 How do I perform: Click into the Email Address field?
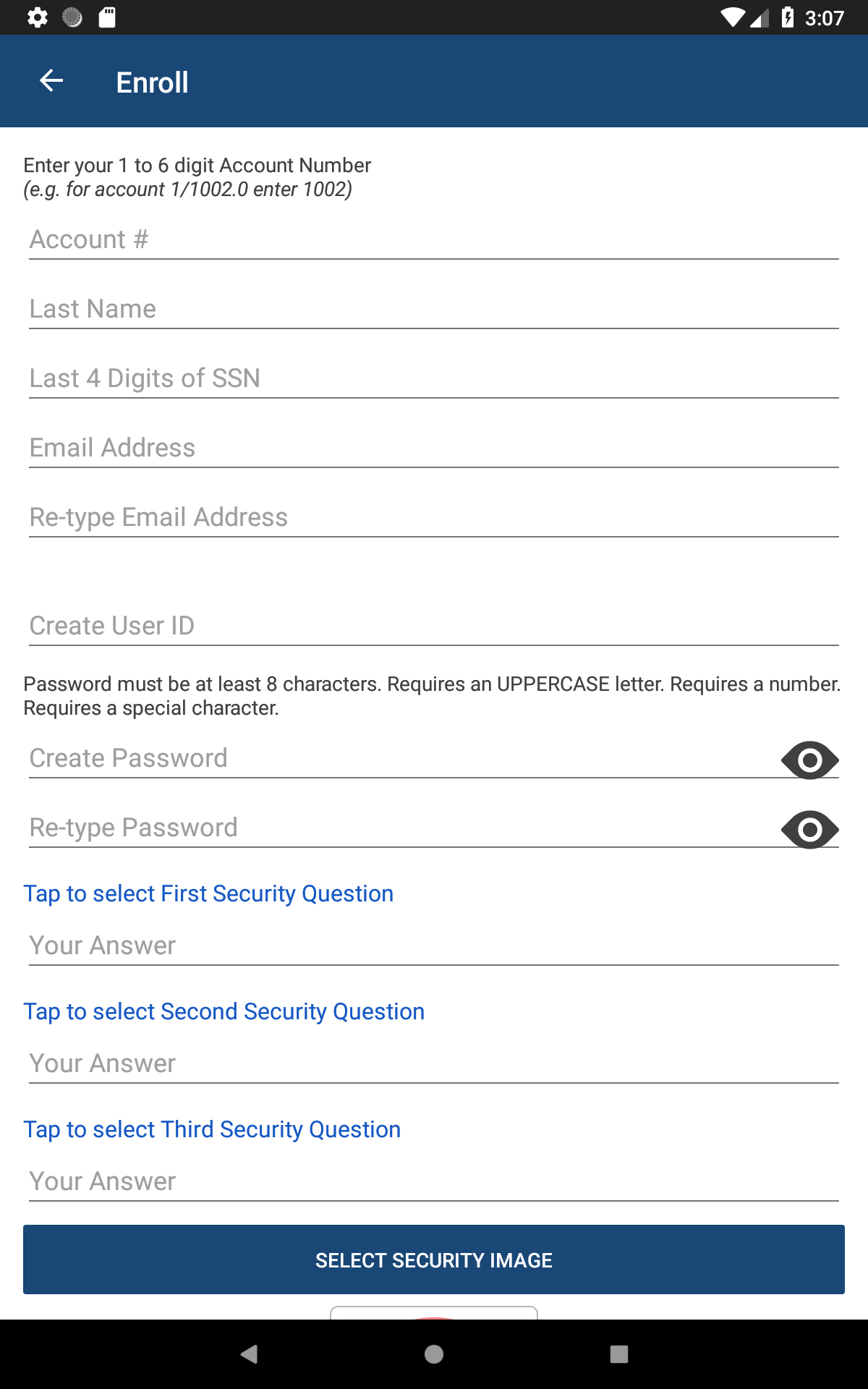point(434,448)
